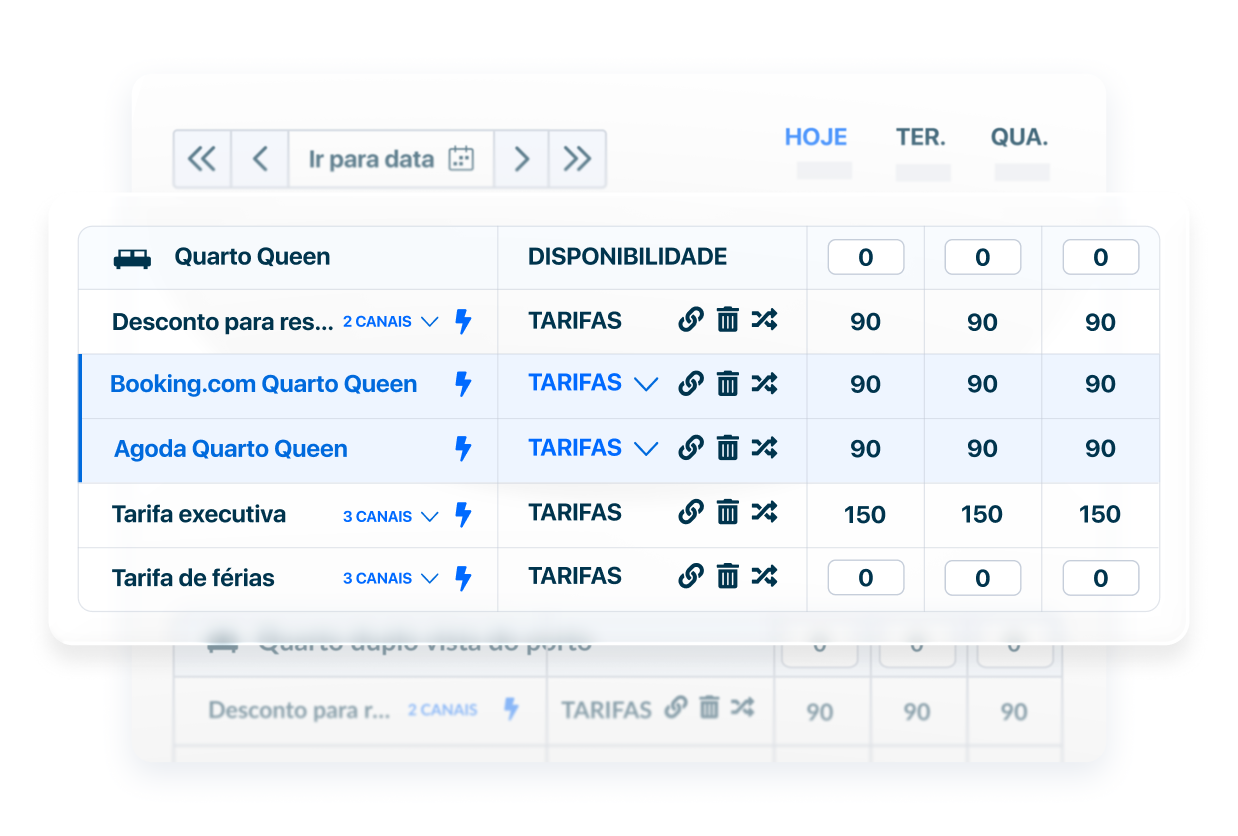Select the TER. day column header
This screenshot has width=1238, height=836.
[x=921, y=138]
